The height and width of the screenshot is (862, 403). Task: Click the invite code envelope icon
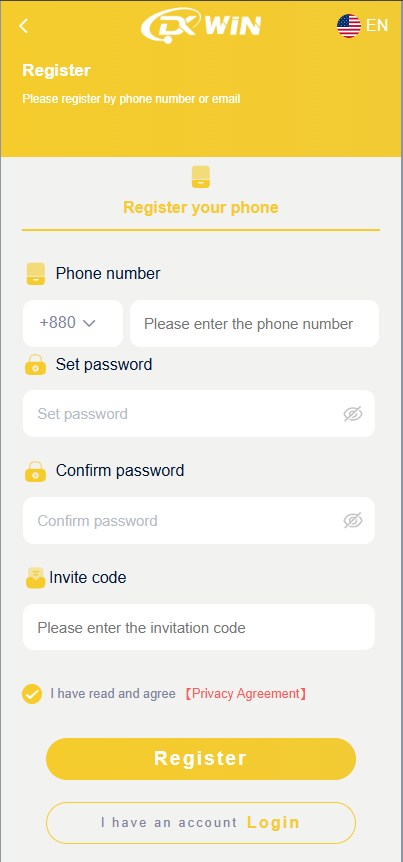click(x=36, y=578)
